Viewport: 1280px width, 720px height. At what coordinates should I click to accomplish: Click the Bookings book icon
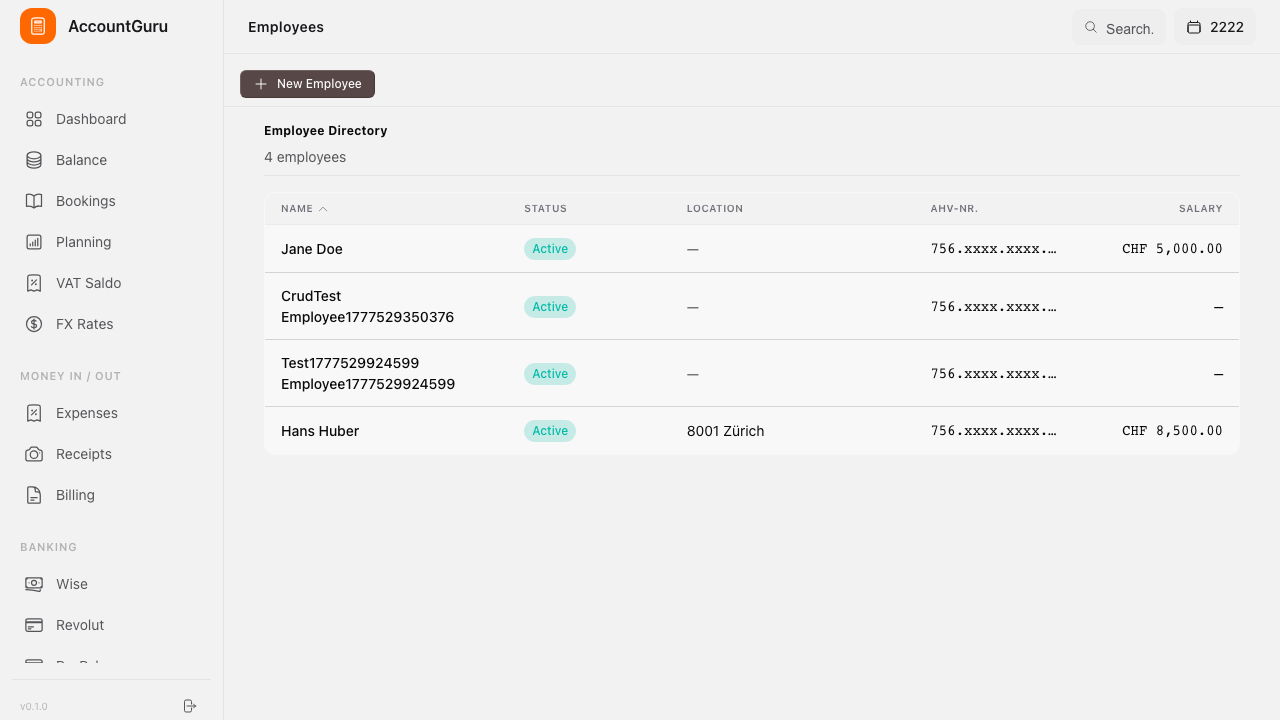coord(34,201)
